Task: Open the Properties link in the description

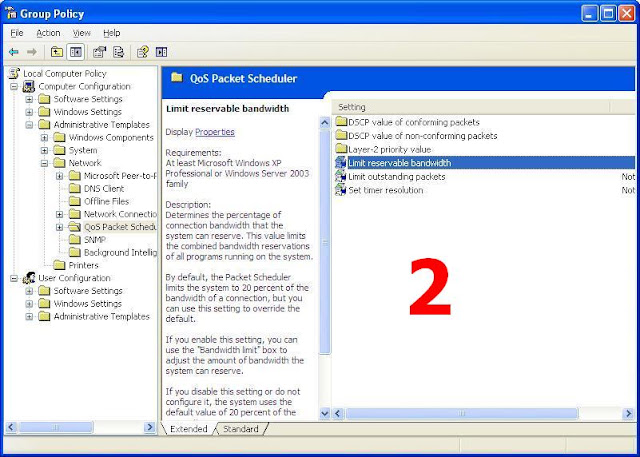Action: [215, 132]
